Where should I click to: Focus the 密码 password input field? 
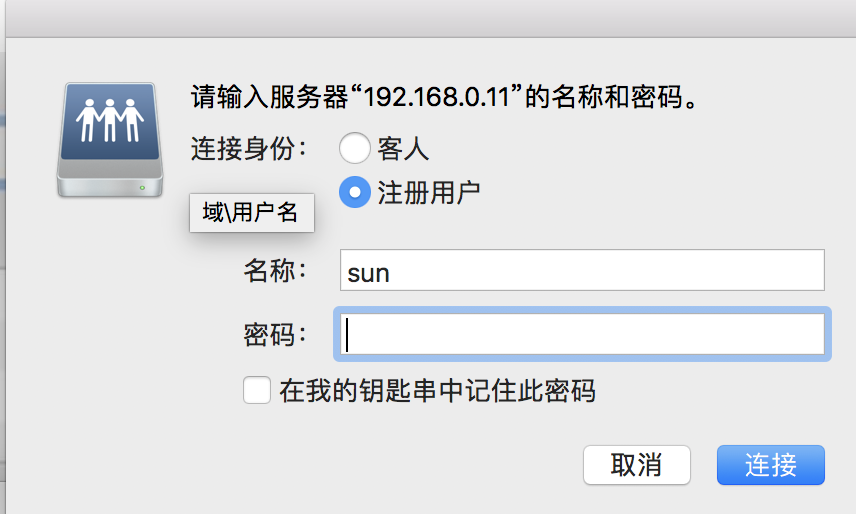(x=580, y=334)
